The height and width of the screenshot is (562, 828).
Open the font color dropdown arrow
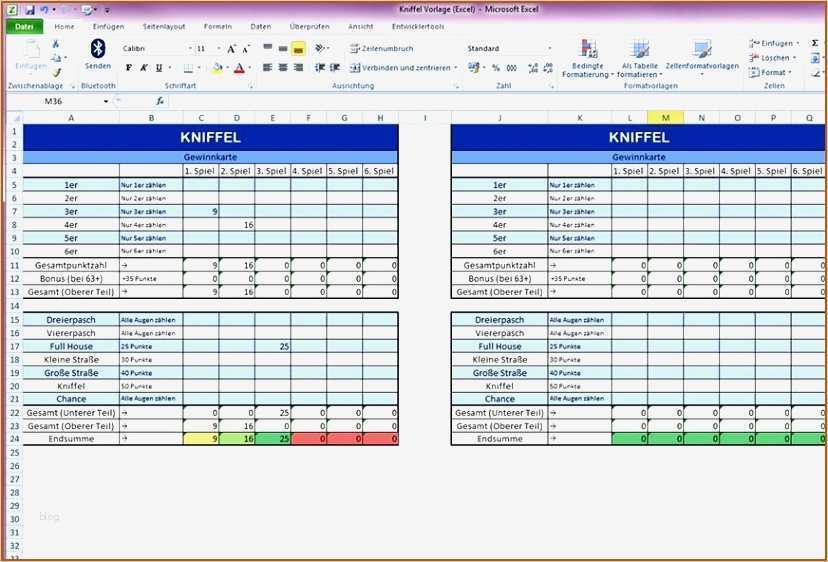pos(249,68)
